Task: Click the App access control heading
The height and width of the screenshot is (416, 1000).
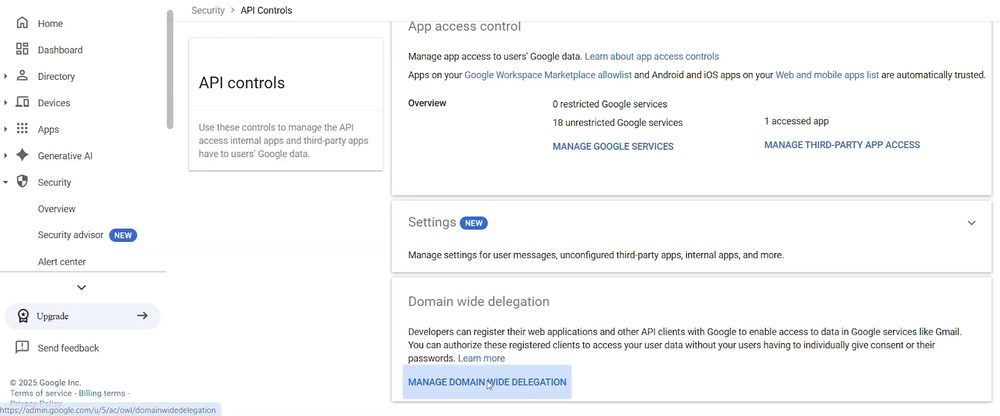Action: click(464, 26)
